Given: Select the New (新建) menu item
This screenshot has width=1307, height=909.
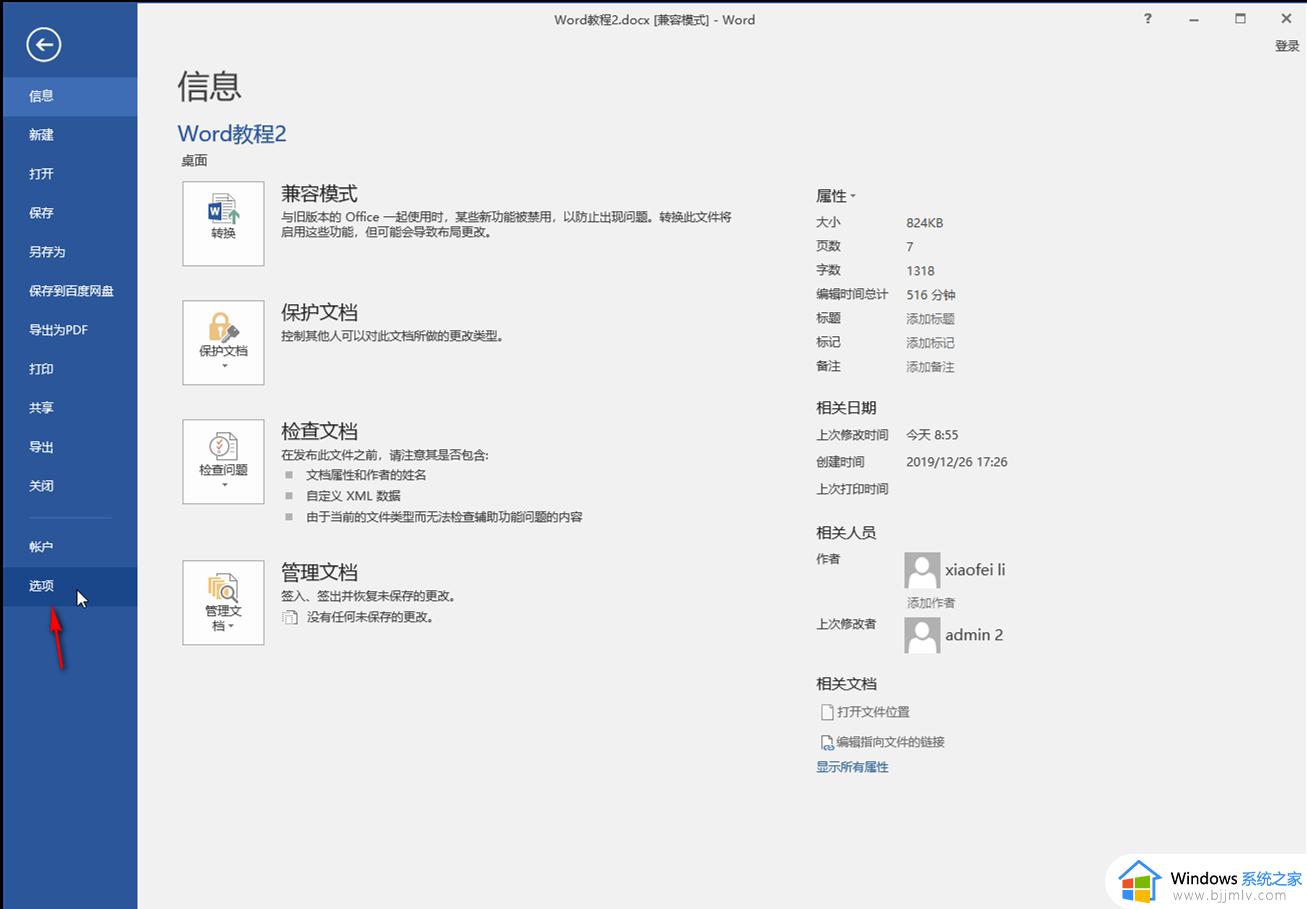Looking at the screenshot, I should point(69,135).
